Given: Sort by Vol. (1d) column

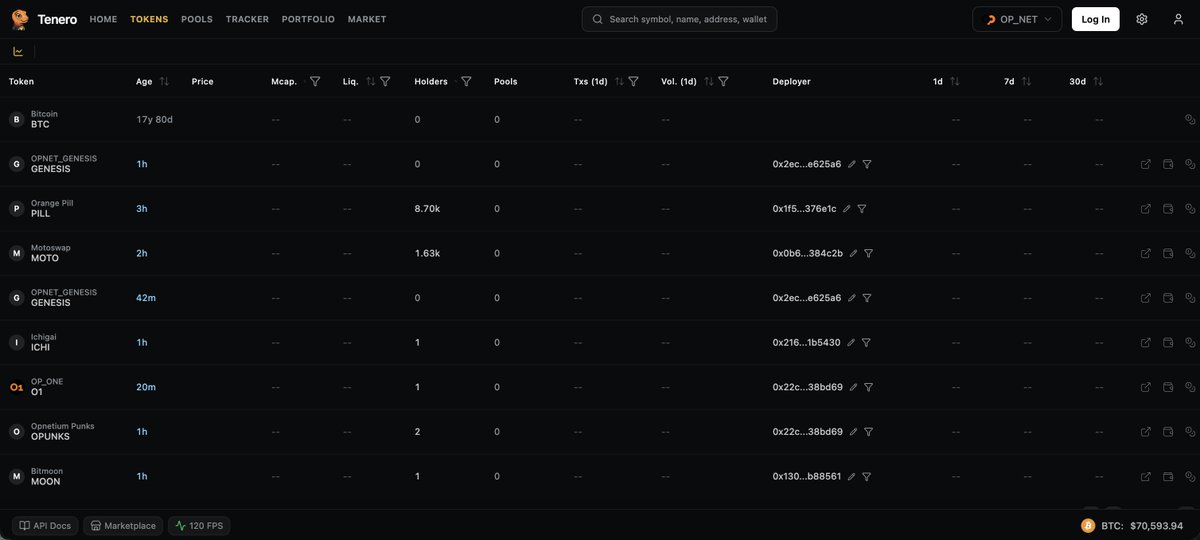Looking at the screenshot, I should pyautogui.click(x=709, y=81).
